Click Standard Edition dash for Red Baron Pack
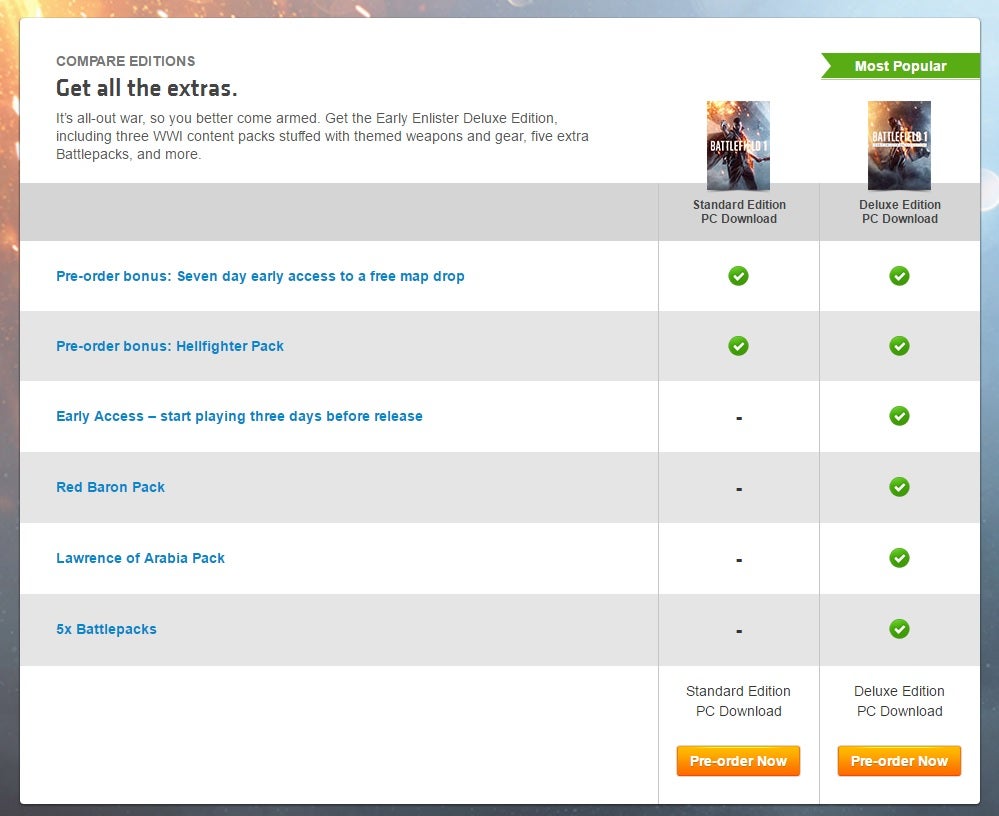This screenshot has width=999, height=816. pyautogui.click(x=739, y=489)
